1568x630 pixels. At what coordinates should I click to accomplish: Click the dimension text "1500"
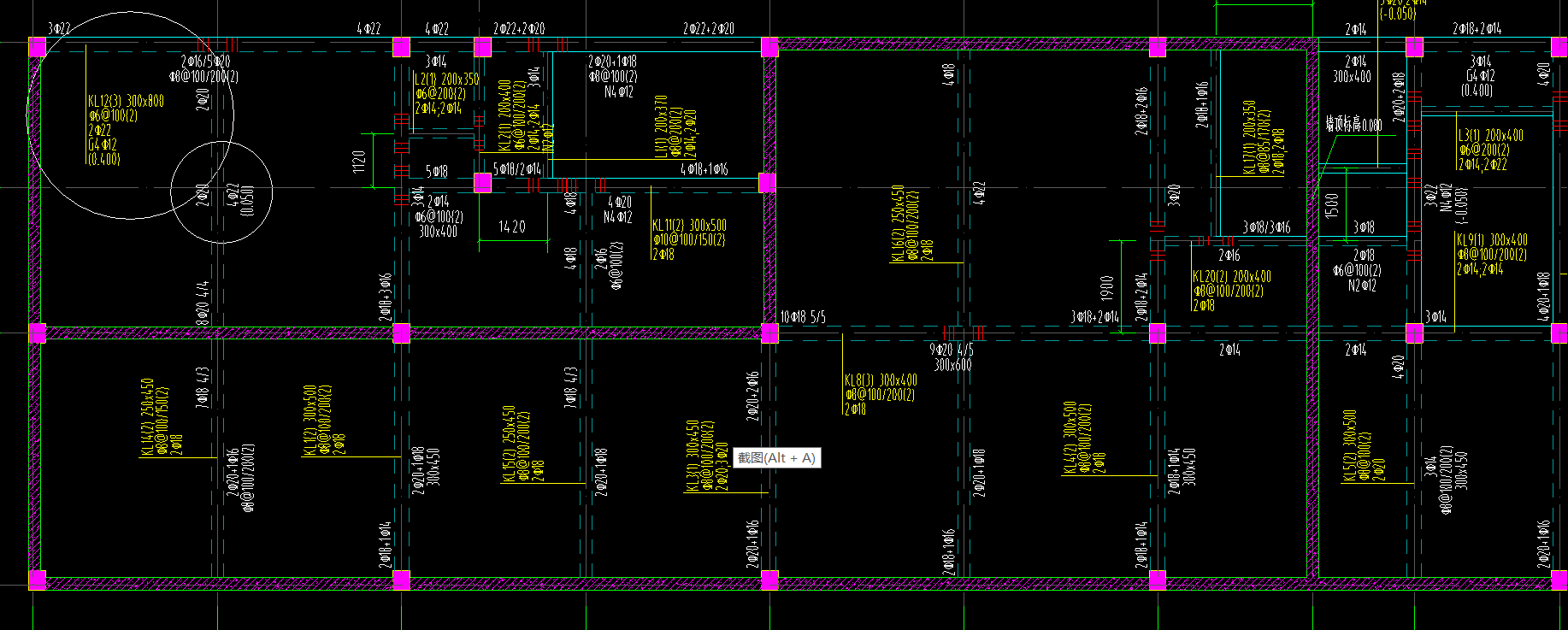tap(1331, 206)
